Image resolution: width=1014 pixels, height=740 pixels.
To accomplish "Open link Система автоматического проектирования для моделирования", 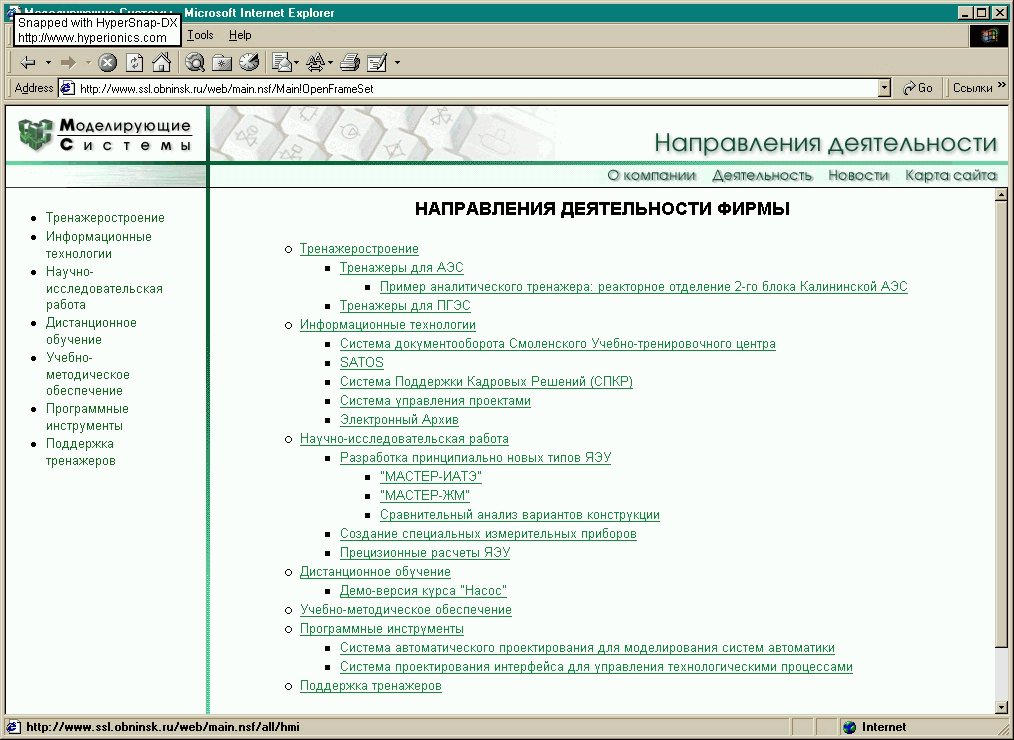I will 587,648.
